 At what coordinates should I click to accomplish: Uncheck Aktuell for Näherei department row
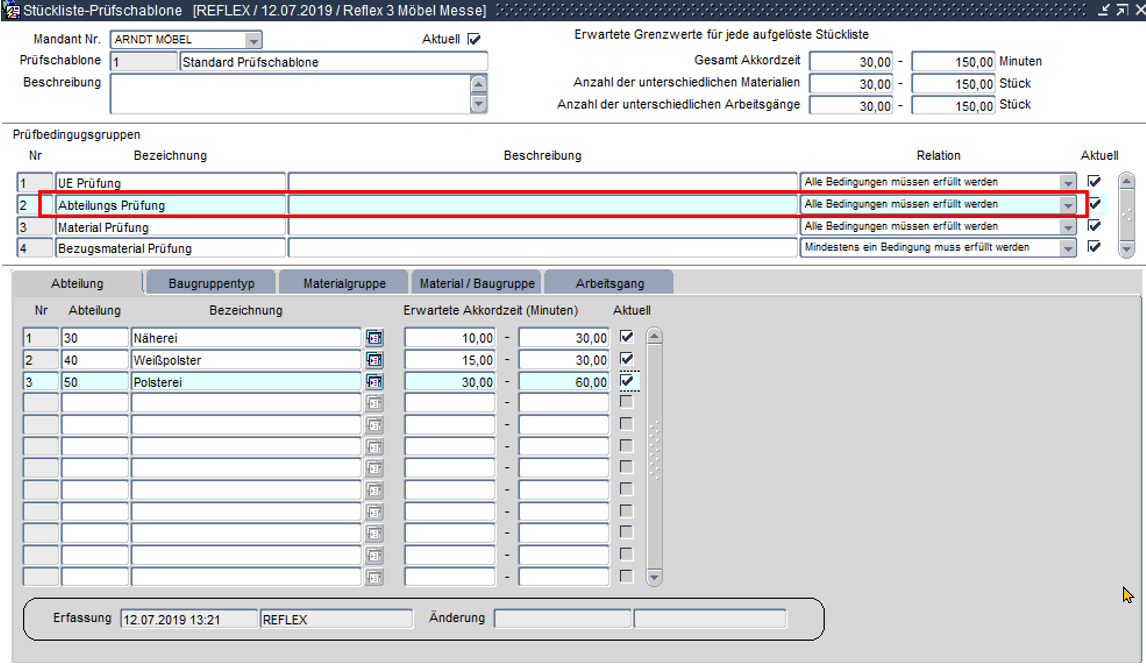click(627, 337)
